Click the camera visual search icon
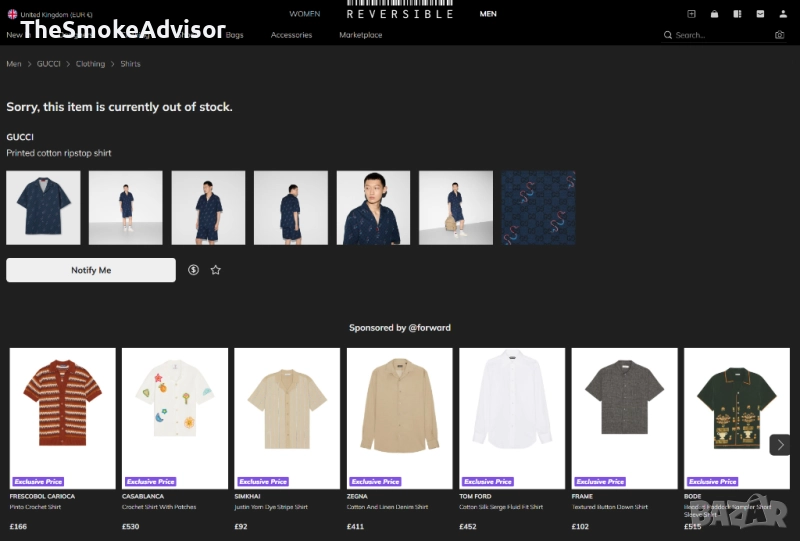The height and width of the screenshot is (541, 800). 779,35
